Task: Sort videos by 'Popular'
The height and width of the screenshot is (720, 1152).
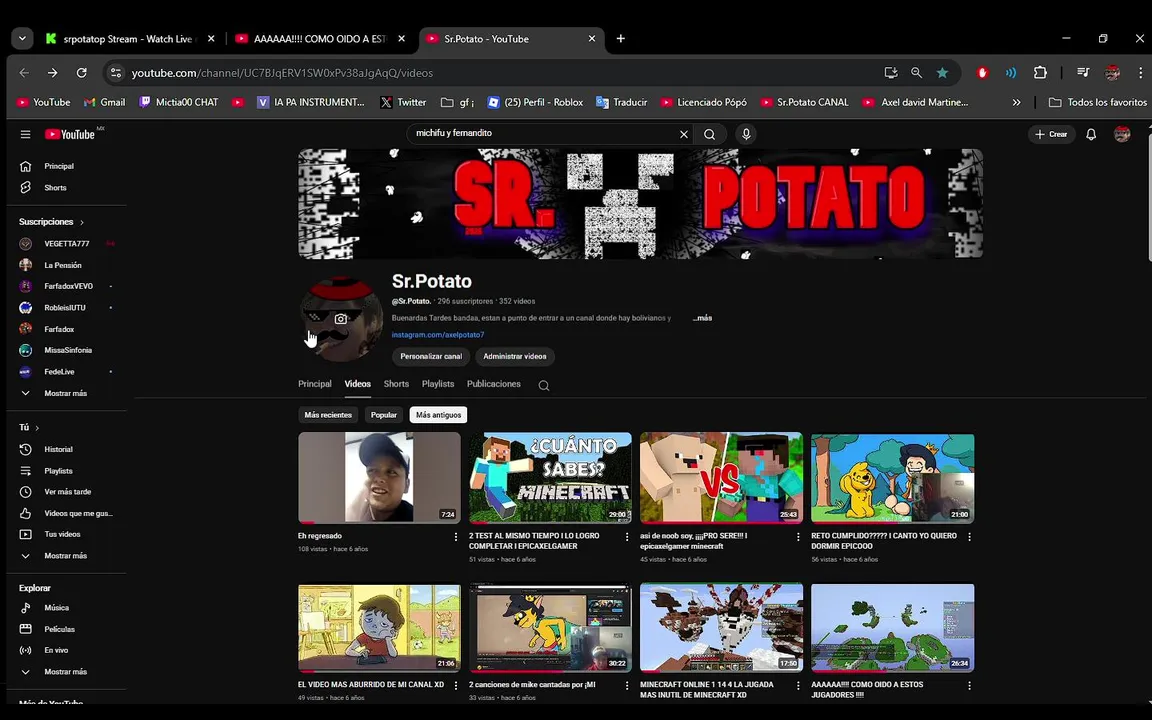Action: pyautogui.click(x=384, y=415)
